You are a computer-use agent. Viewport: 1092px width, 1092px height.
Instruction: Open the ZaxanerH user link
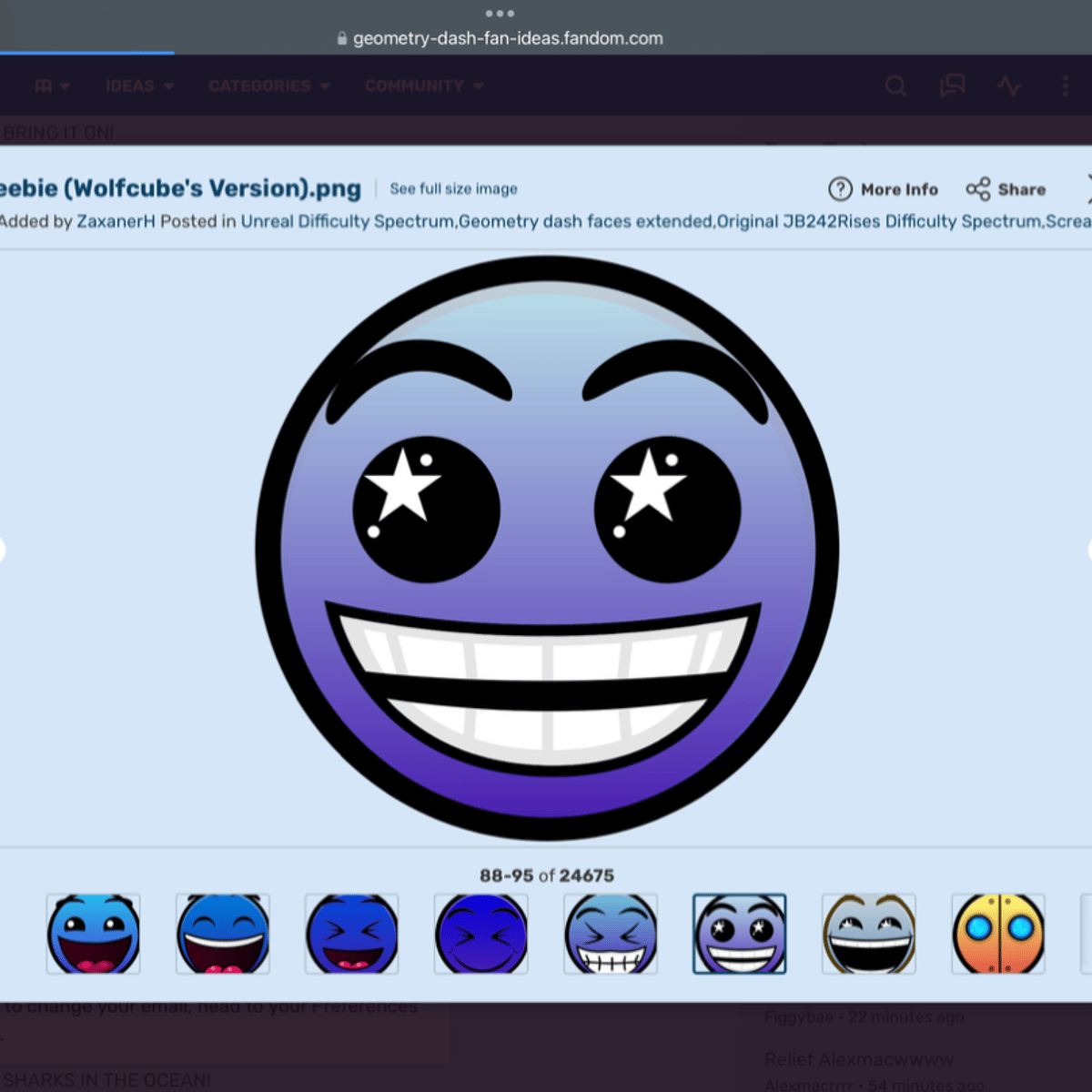tap(116, 221)
